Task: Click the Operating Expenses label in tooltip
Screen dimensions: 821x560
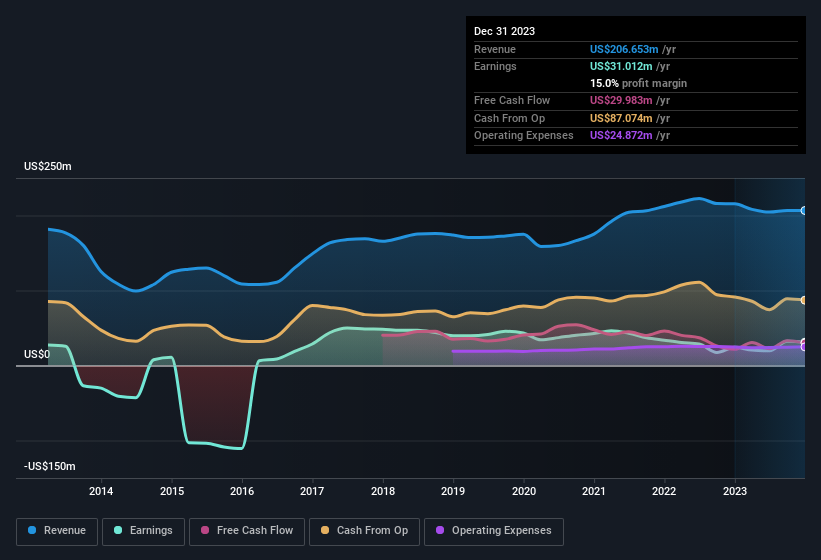Action: tap(524, 136)
